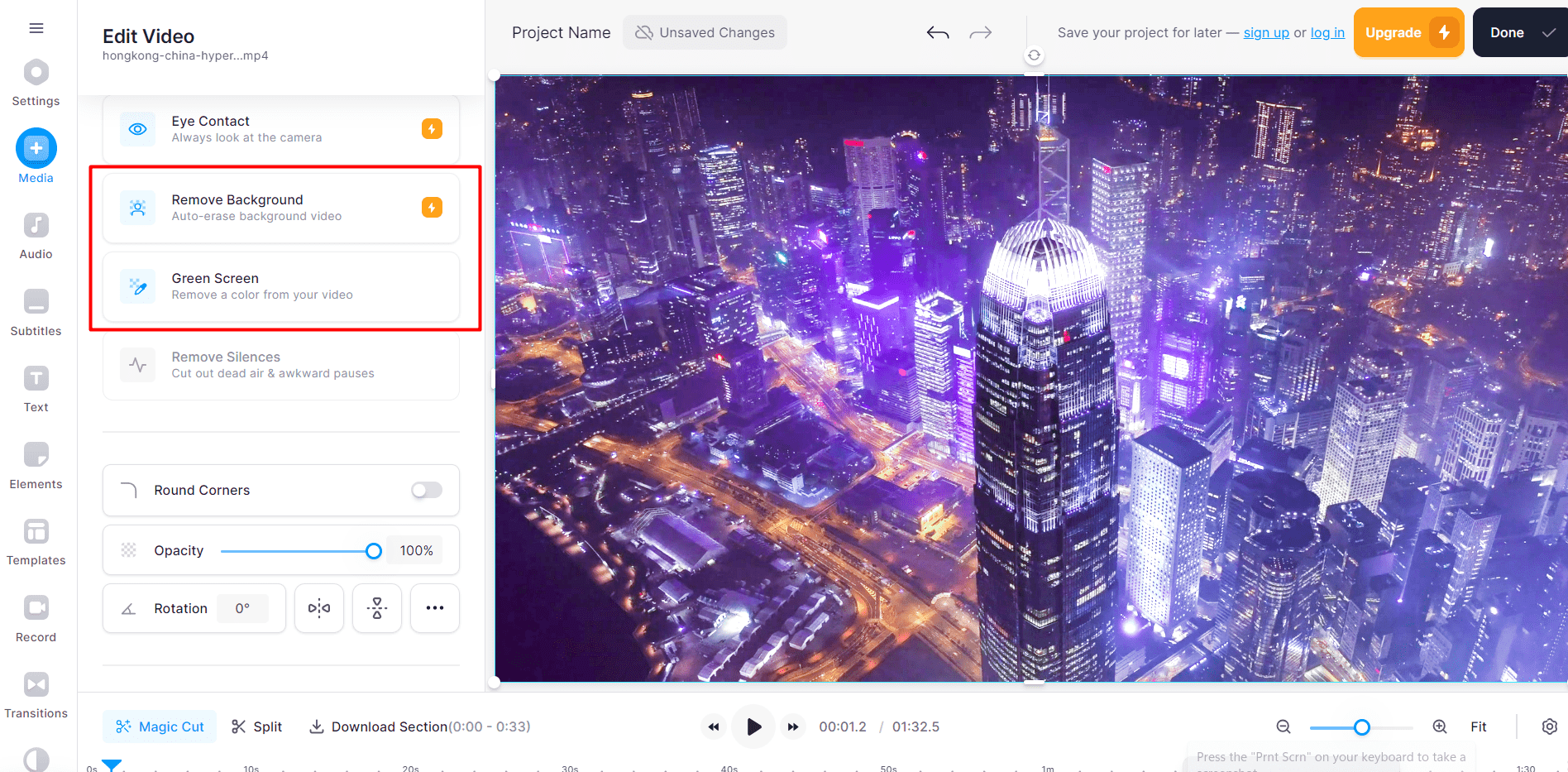Open the Audio panel in the sidebar
Screen dimensions: 1568x772
coord(35,224)
